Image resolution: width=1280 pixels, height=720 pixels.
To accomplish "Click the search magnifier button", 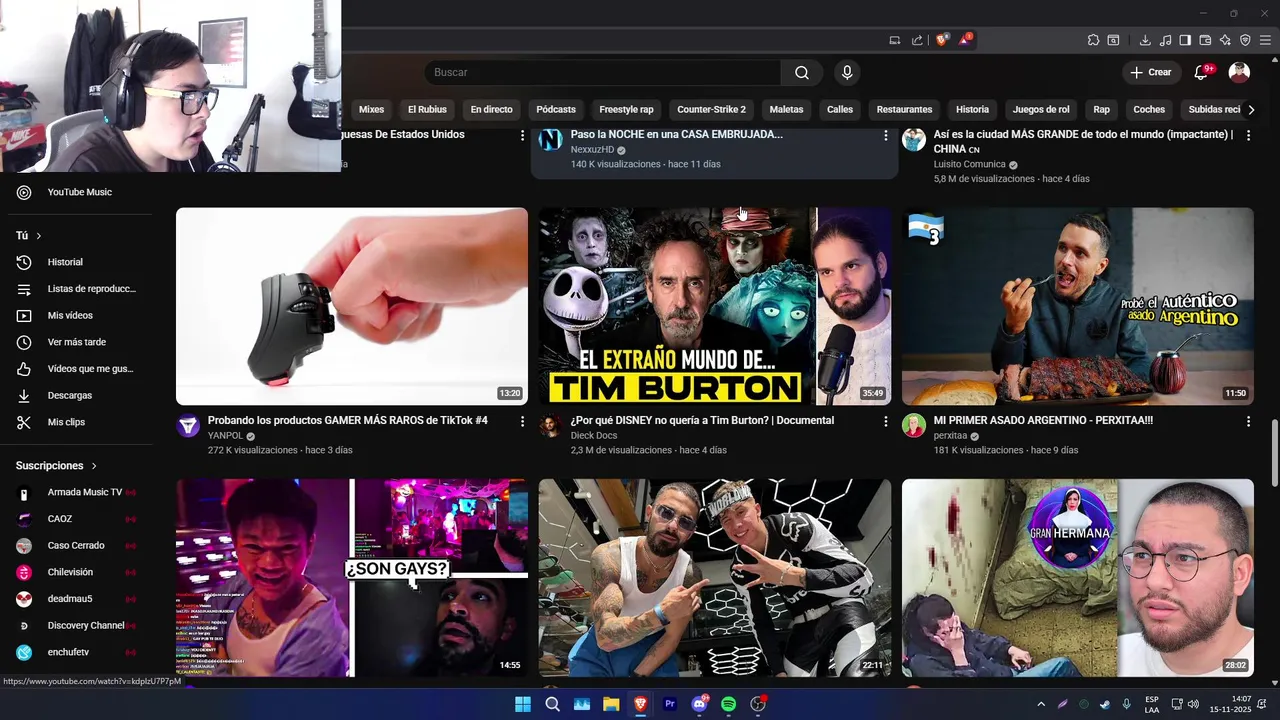I will point(802,72).
